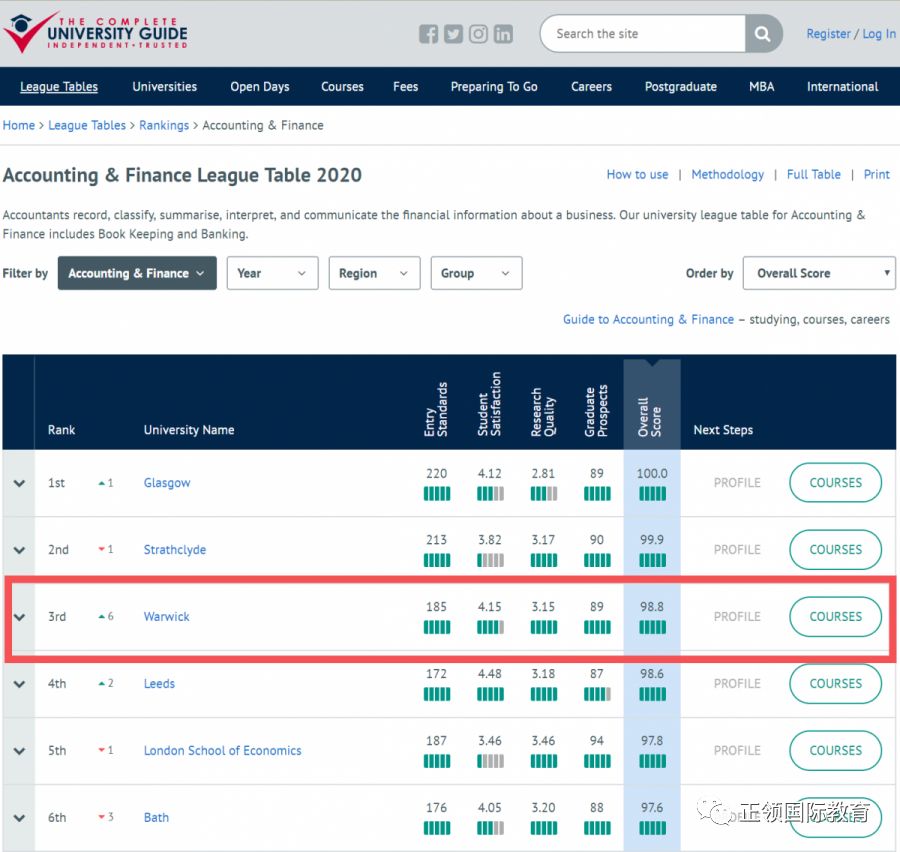
Task: Sort table by Research Quality column
Action: pos(543,412)
